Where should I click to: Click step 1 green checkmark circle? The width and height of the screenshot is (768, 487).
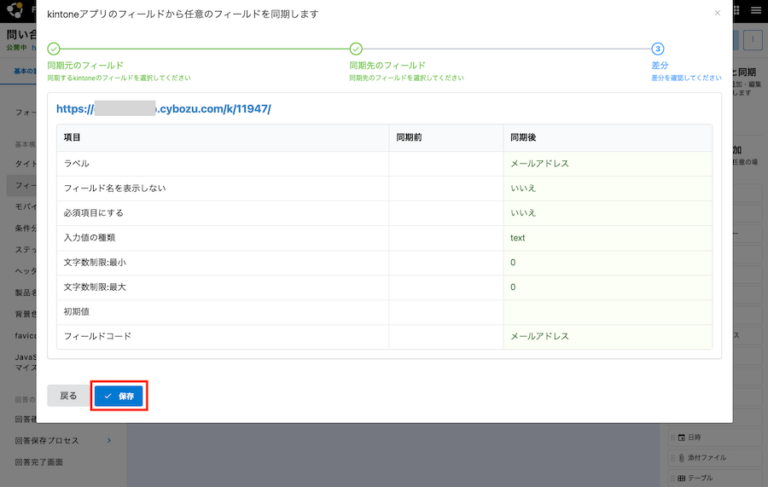coord(54,48)
